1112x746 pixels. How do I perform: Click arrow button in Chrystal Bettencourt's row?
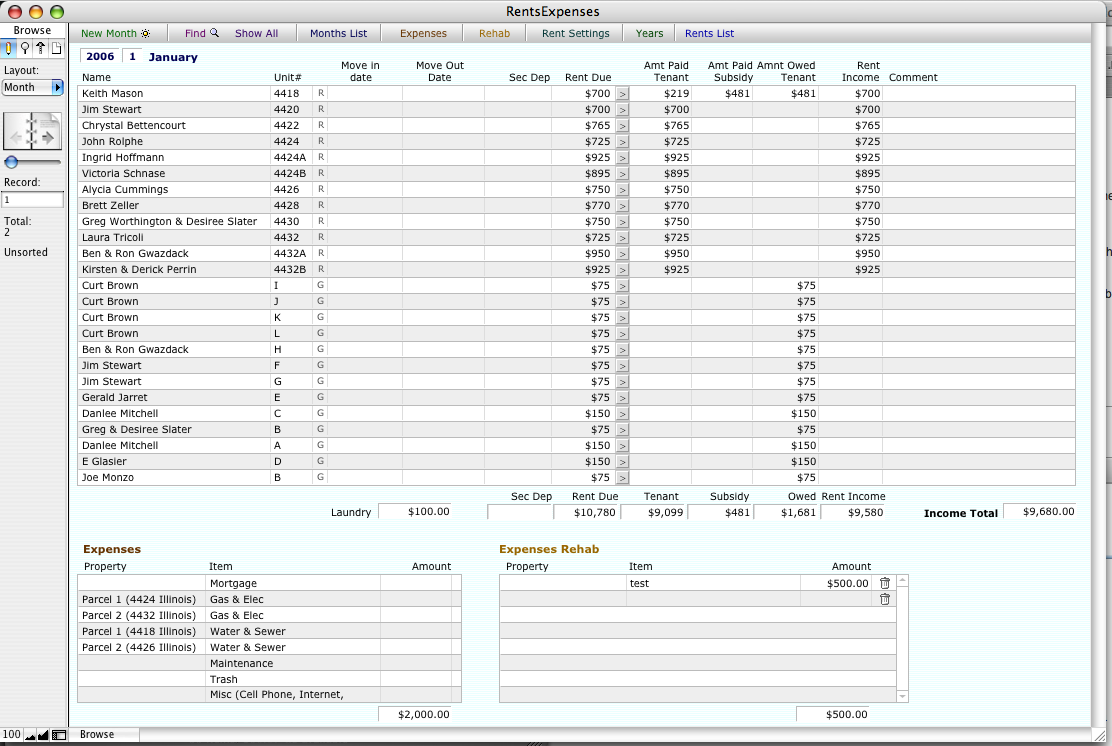tap(622, 126)
